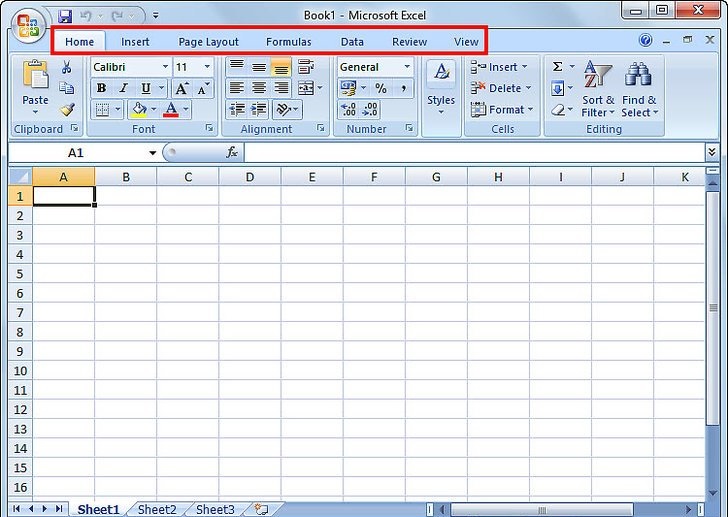Switch to Sheet3 worksheet
Viewport: 728px width, 517px height.
coord(215,510)
